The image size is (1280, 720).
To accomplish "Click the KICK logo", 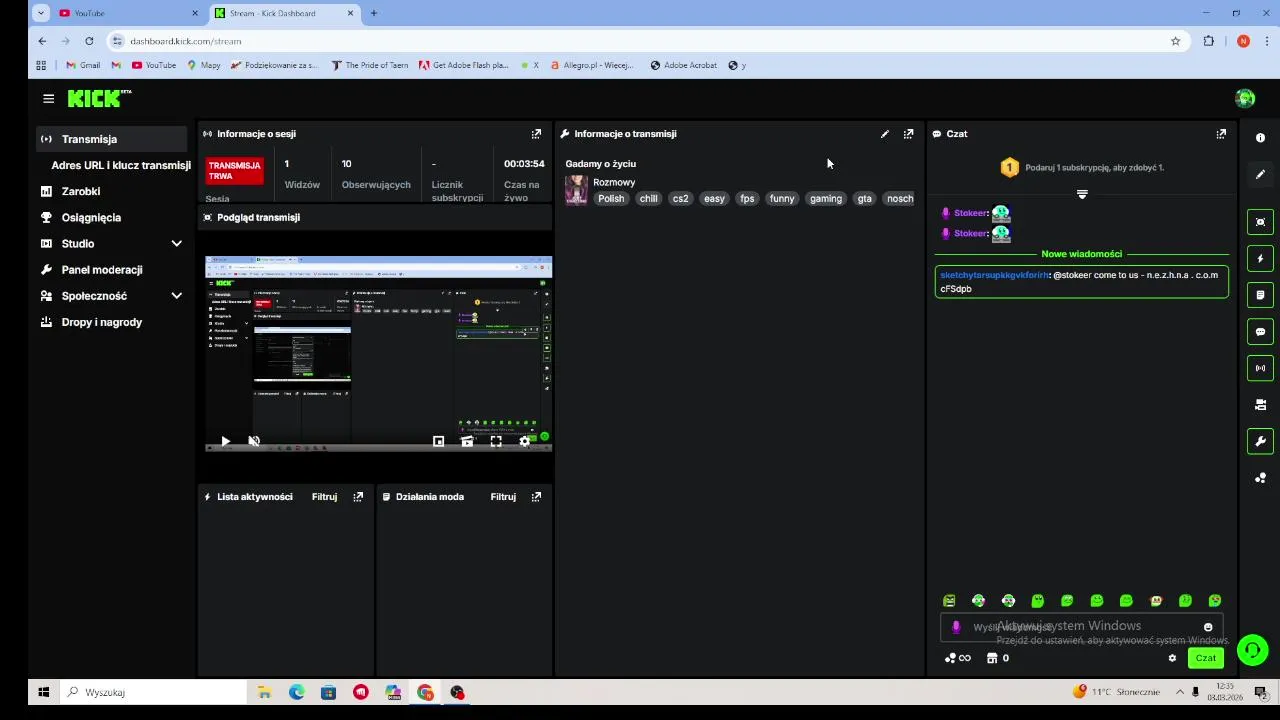I will pos(99,98).
